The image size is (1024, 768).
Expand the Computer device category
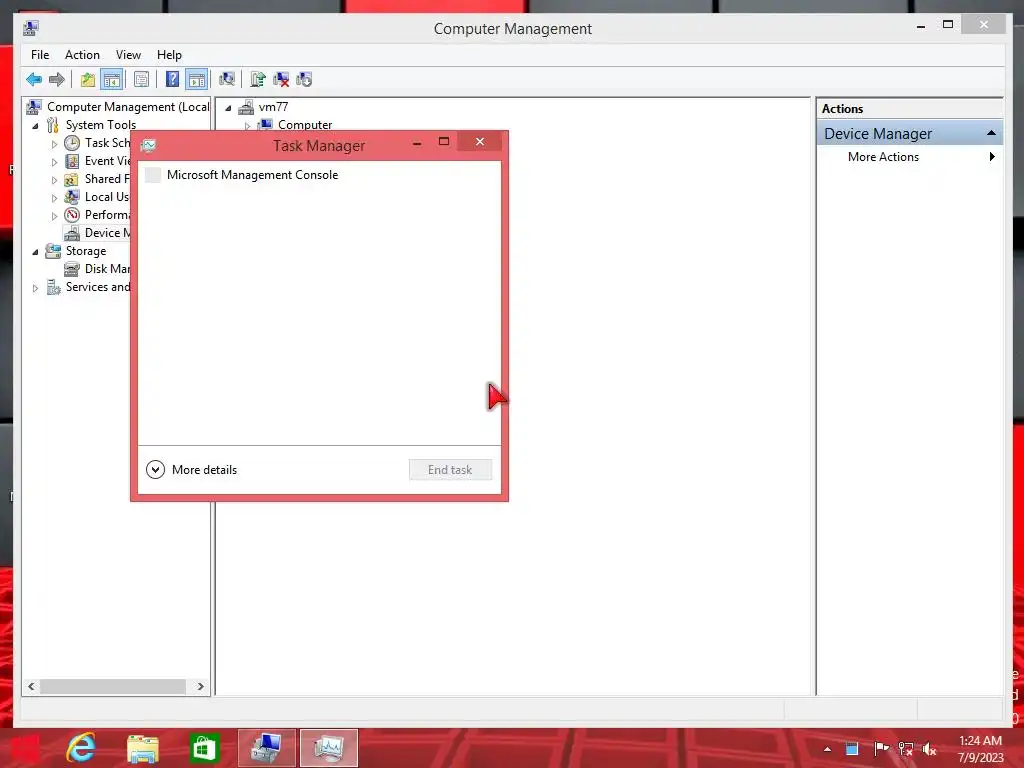pos(248,125)
